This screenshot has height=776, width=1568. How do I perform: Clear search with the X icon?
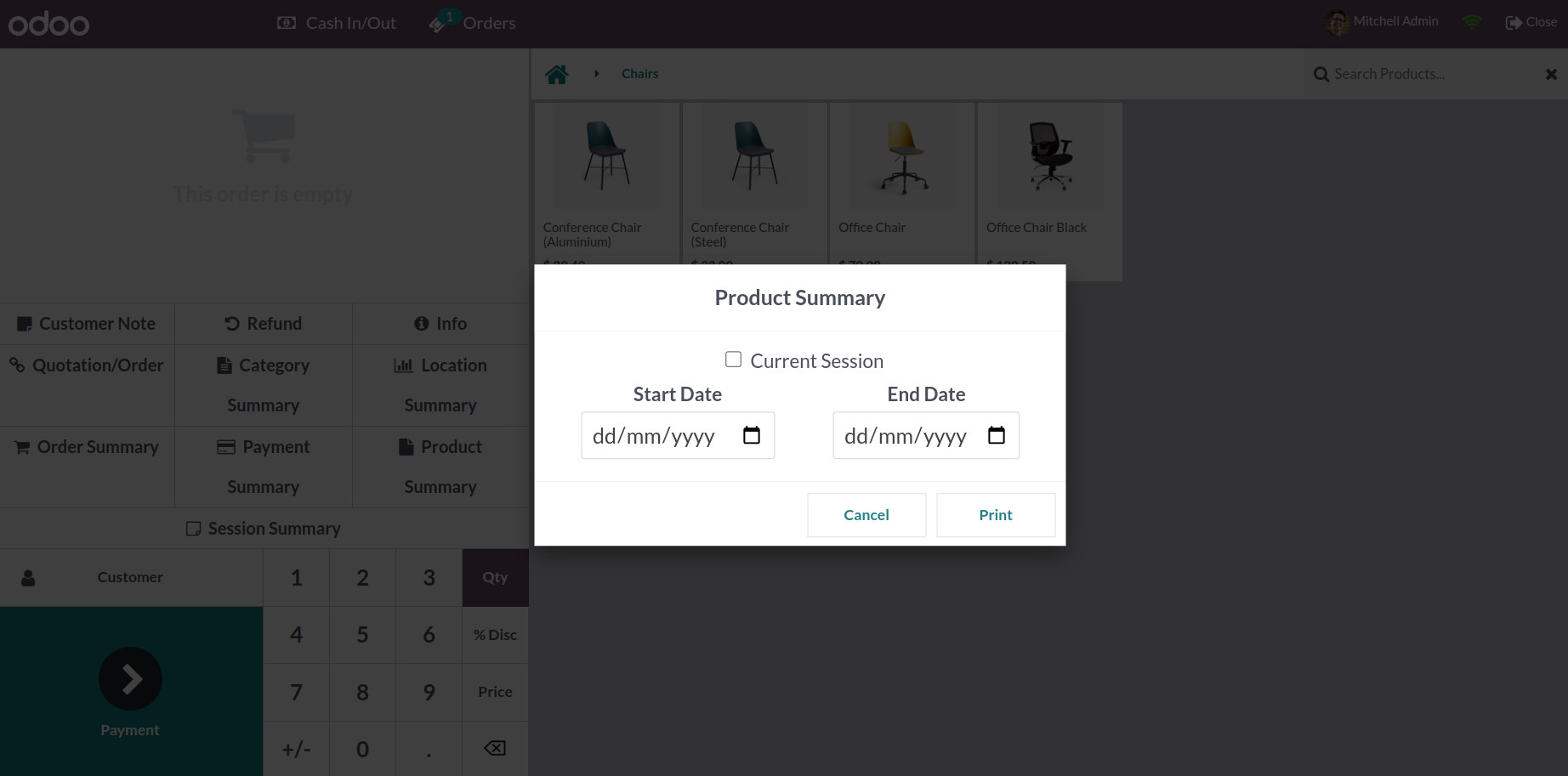[x=1551, y=75]
